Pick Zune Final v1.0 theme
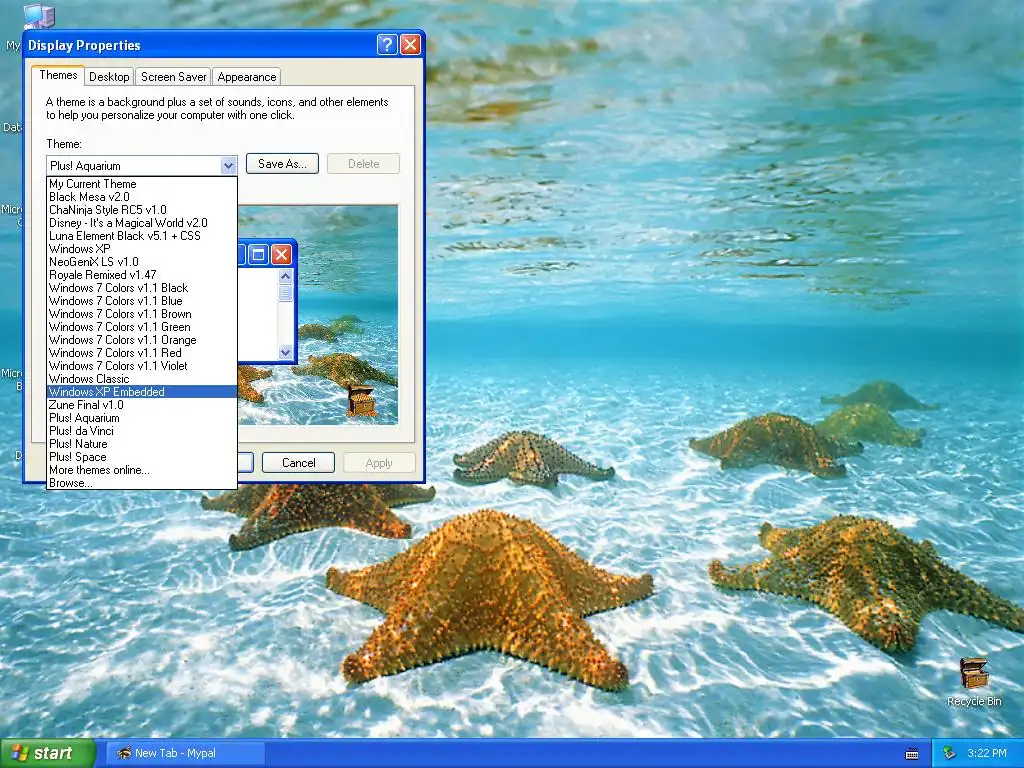Image resolution: width=1024 pixels, height=768 pixels. tap(142, 405)
